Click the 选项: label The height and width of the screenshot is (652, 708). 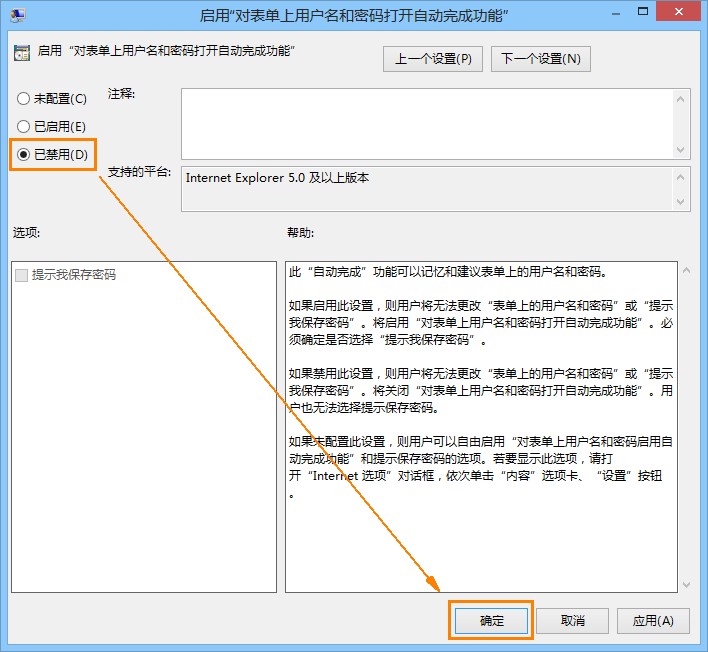click(x=26, y=233)
